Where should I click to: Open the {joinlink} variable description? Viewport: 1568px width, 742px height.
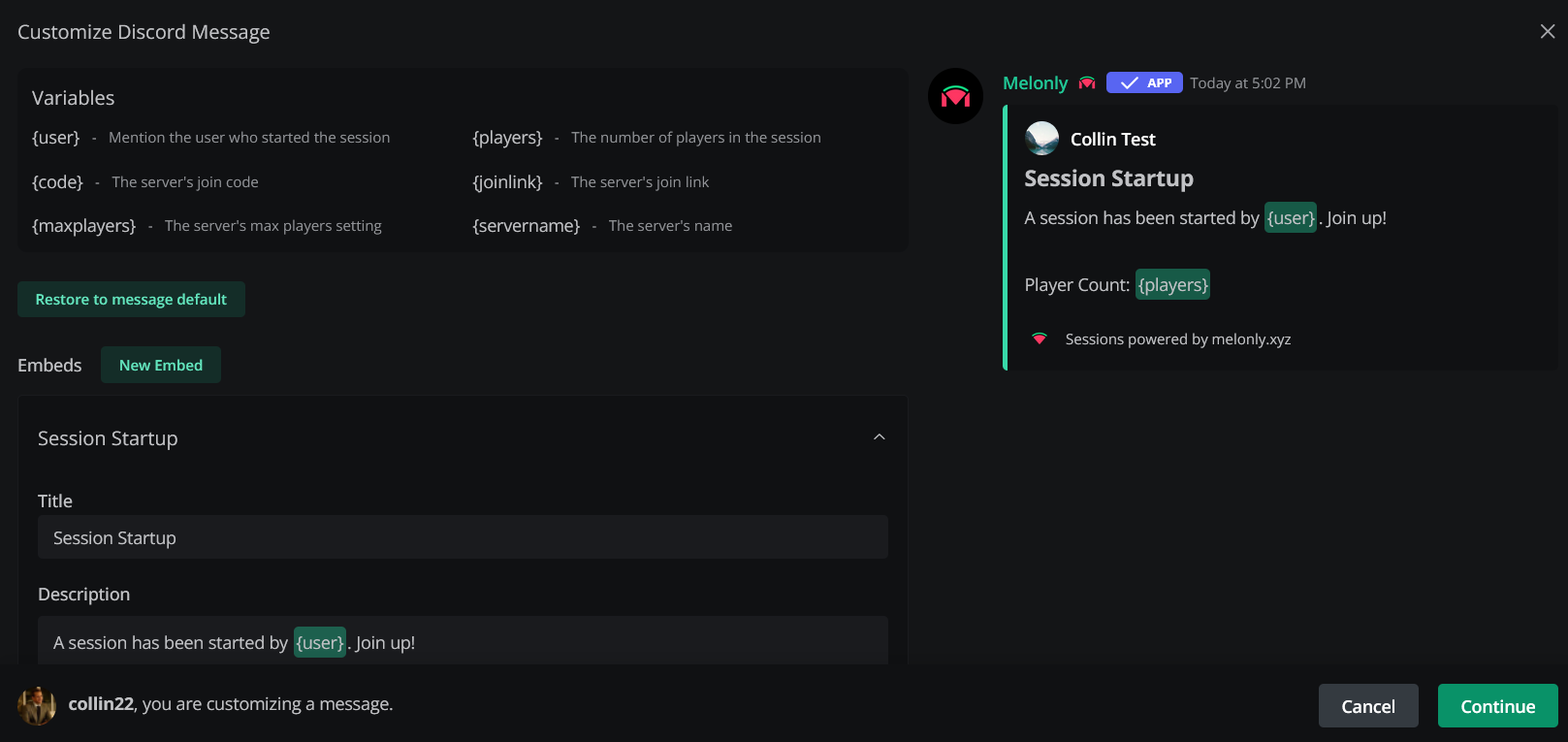click(x=507, y=181)
